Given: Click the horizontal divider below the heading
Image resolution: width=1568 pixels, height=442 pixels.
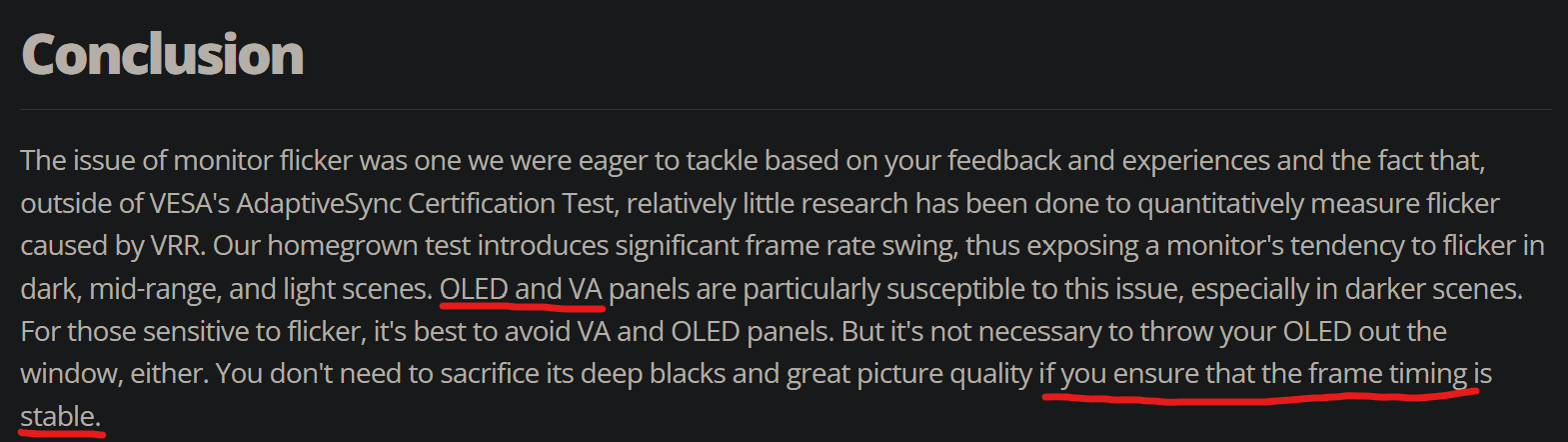Looking at the screenshot, I should point(785,109).
